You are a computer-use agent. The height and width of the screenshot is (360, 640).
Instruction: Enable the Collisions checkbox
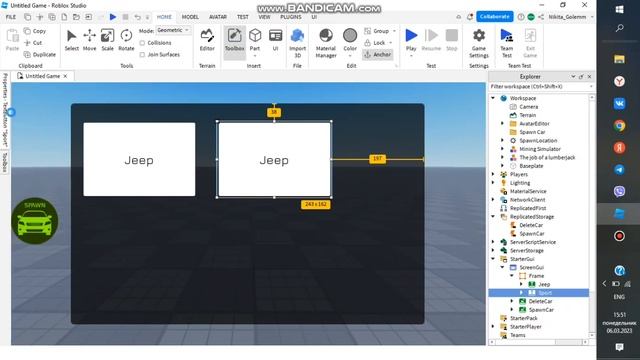(x=142, y=43)
